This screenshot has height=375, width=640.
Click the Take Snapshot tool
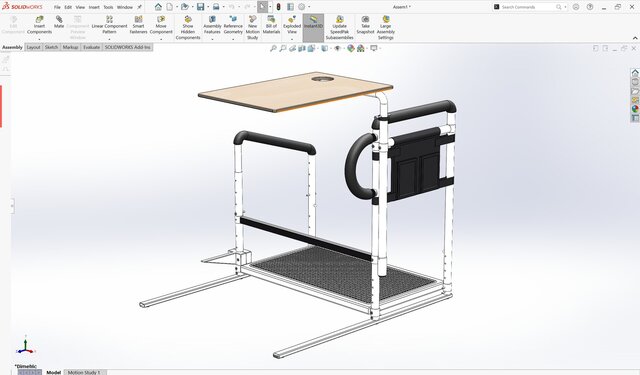(x=365, y=24)
